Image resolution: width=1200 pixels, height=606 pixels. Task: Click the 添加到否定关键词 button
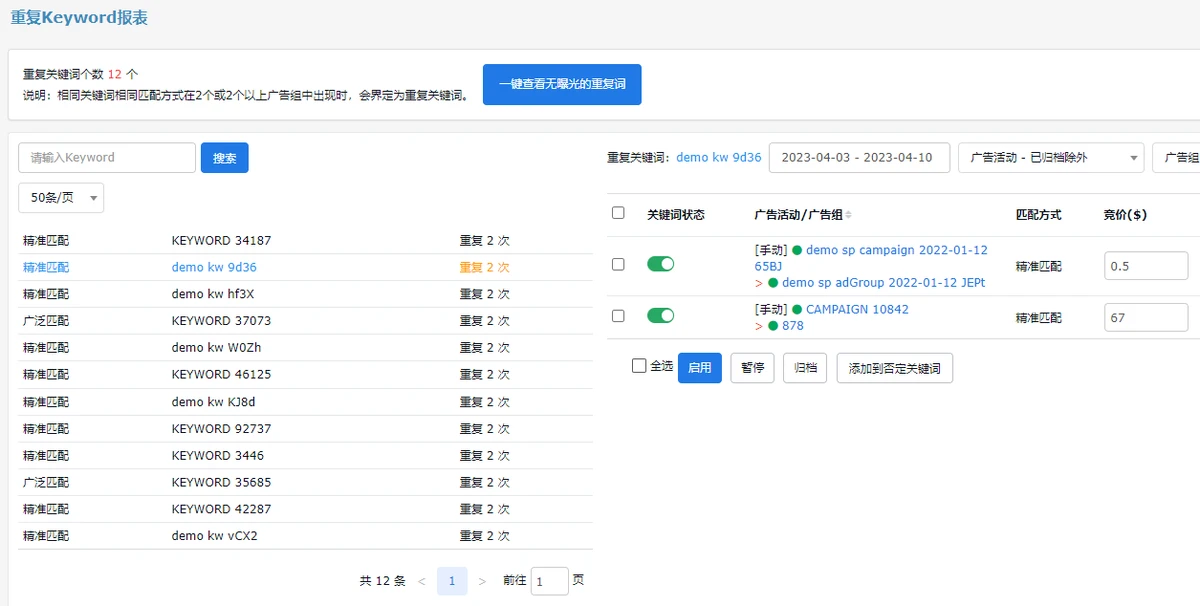pyautogui.click(x=894, y=368)
